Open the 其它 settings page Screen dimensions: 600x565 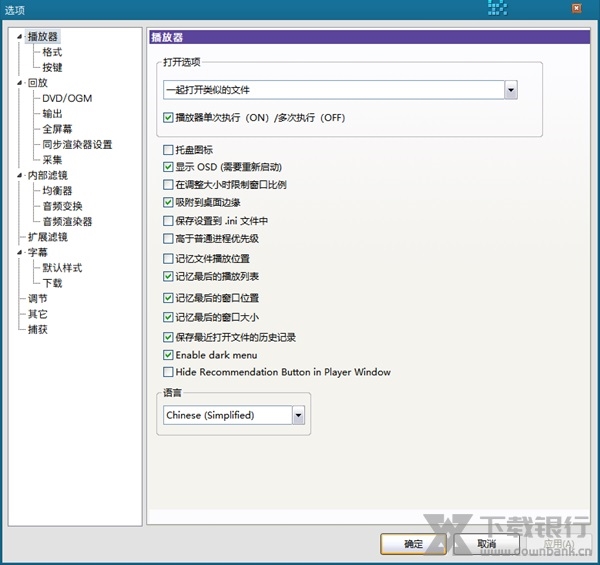point(38,314)
